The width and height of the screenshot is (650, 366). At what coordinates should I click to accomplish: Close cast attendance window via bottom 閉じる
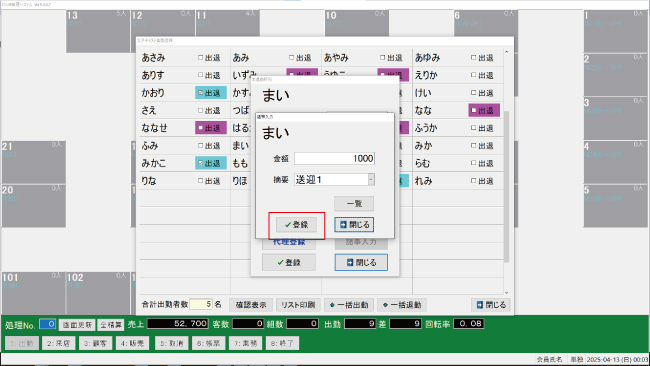[491, 305]
